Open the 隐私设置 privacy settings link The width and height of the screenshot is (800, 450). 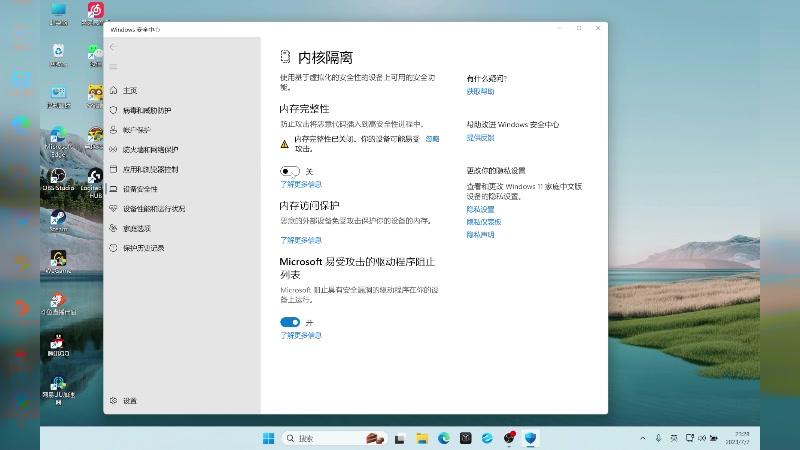480,210
